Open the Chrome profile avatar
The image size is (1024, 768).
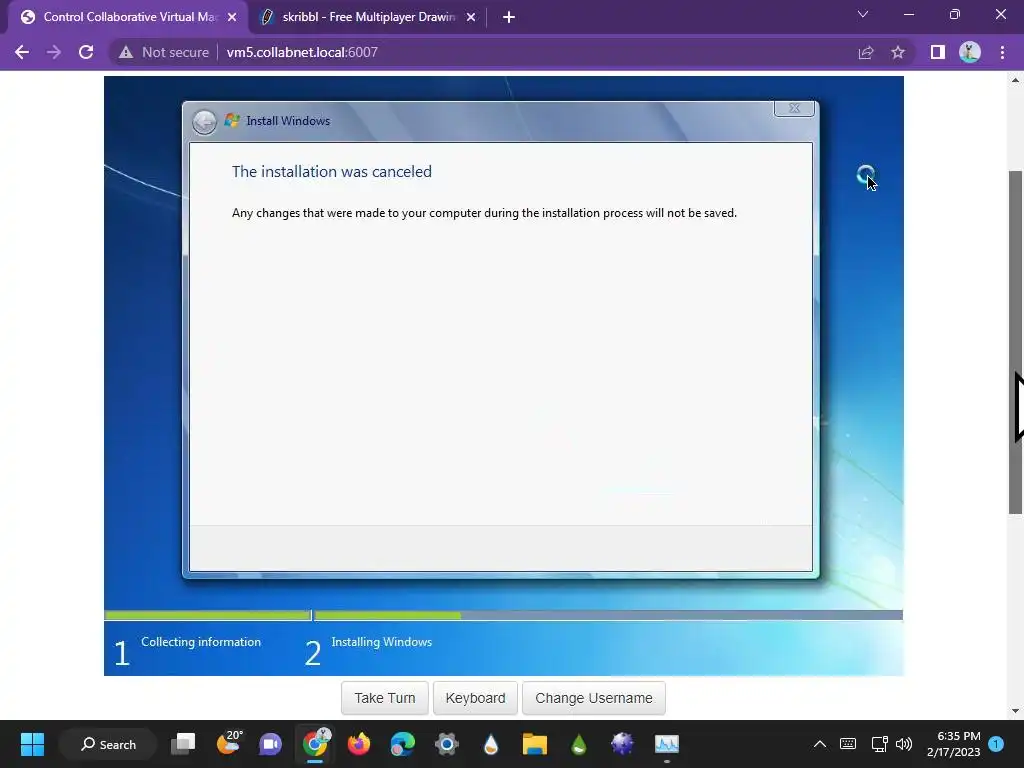click(970, 52)
